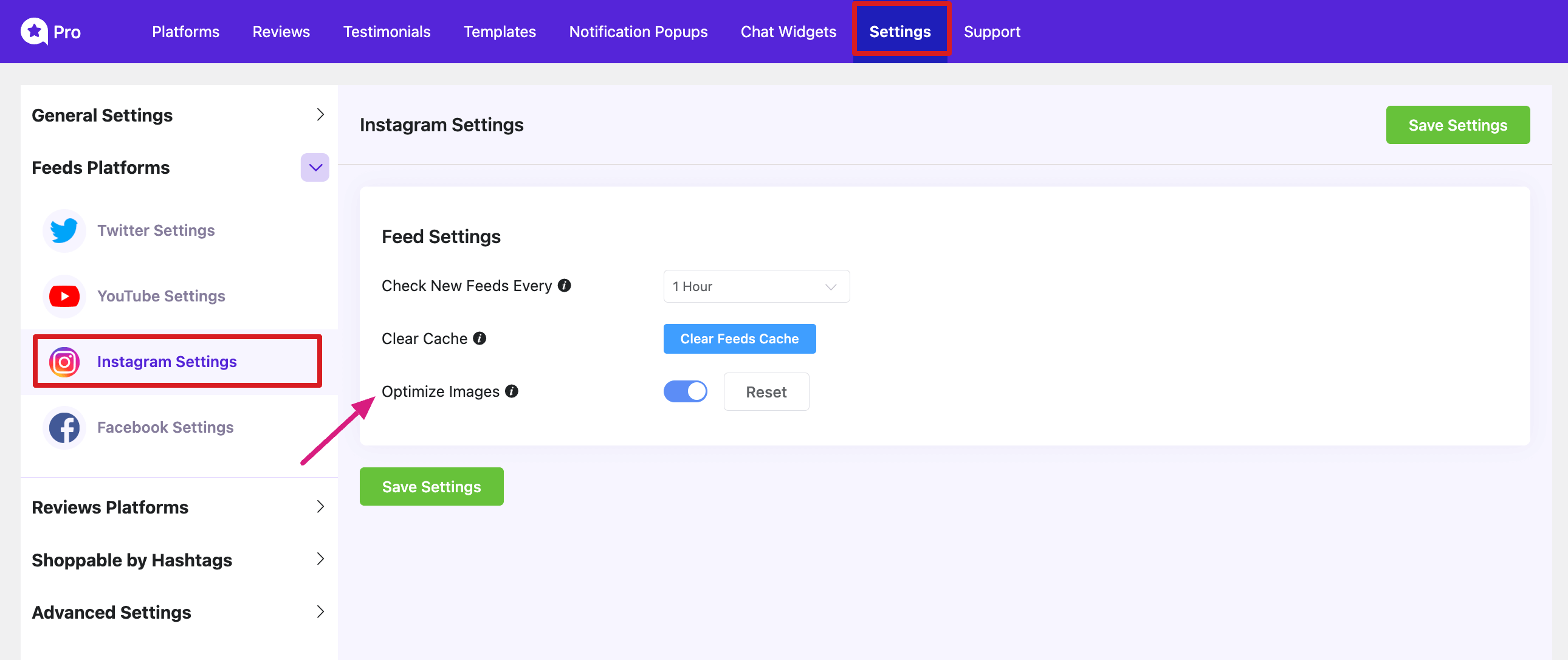1568x660 pixels.
Task: Click the Instagram Settings camera icon
Action: coord(64,361)
